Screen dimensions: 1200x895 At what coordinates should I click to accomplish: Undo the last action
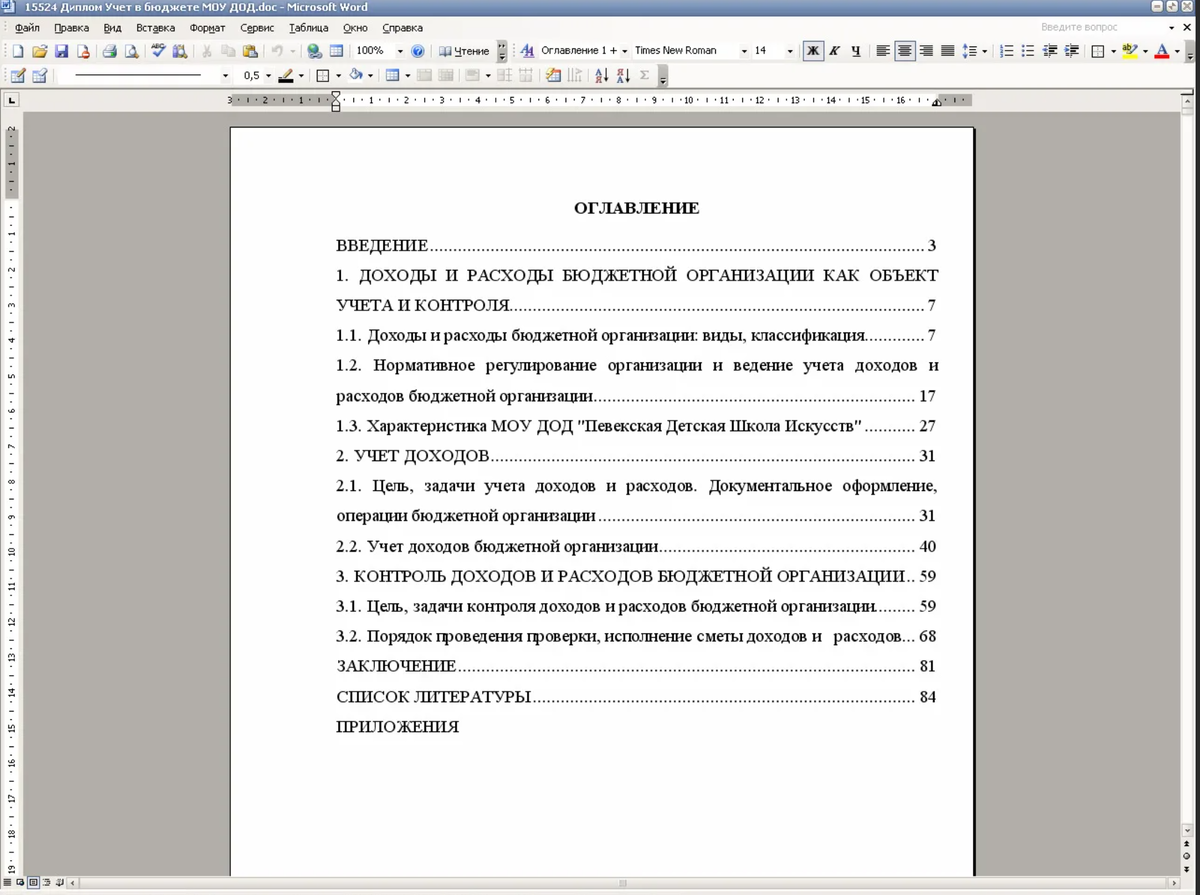click(277, 51)
